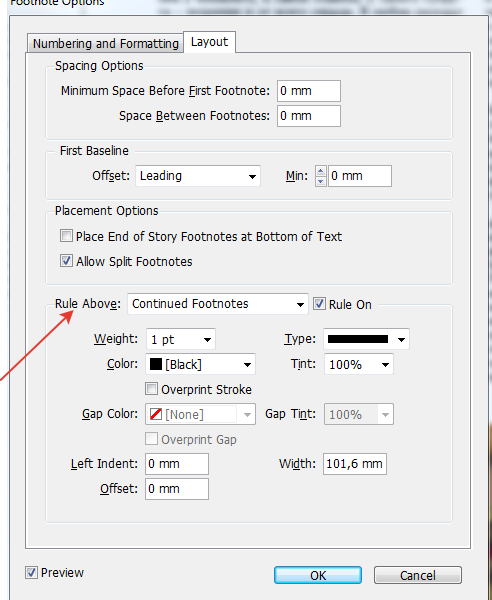Switch to Numbering and Formatting tab
492x600 pixels.
tap(105, 43)
